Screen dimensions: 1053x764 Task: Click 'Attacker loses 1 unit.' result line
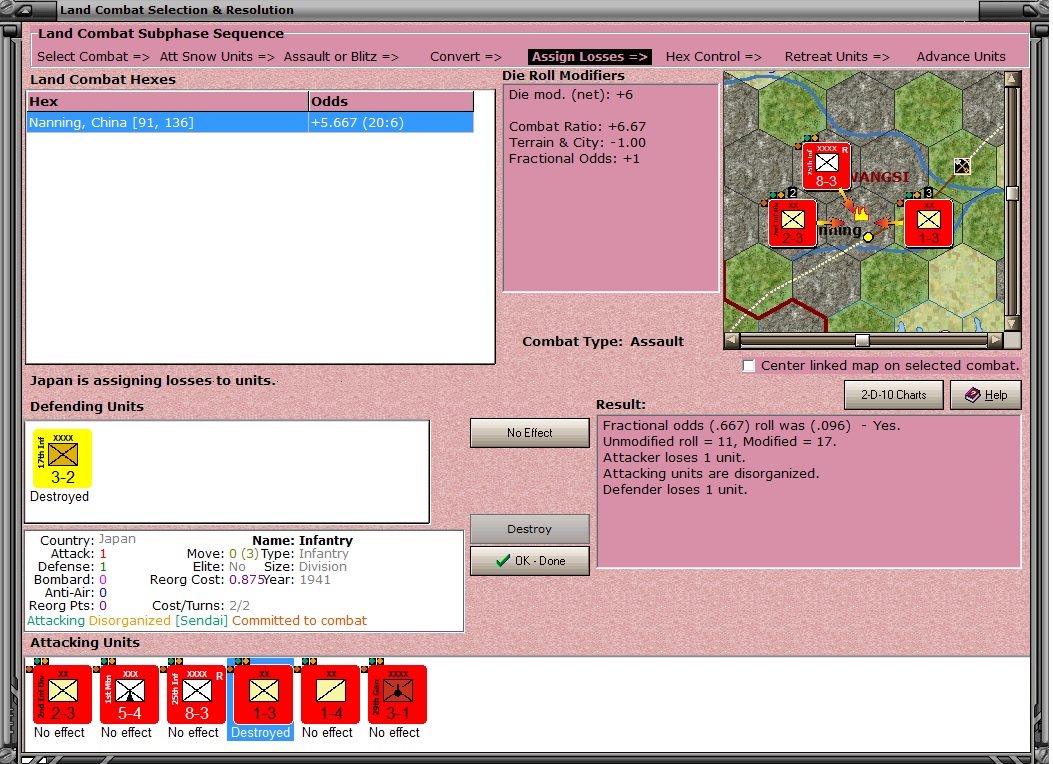click(674, 458)
